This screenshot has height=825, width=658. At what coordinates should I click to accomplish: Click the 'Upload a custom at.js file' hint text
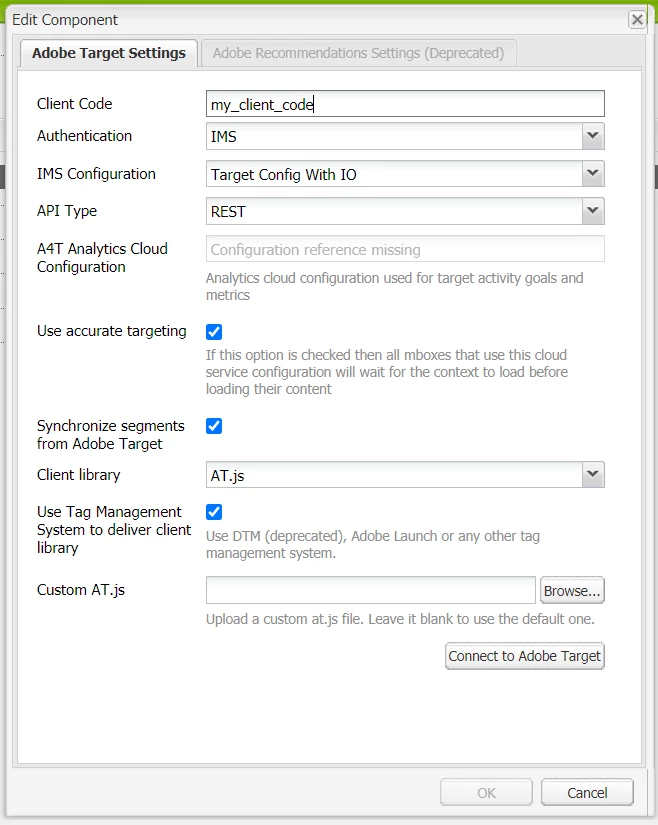(400, 619)
